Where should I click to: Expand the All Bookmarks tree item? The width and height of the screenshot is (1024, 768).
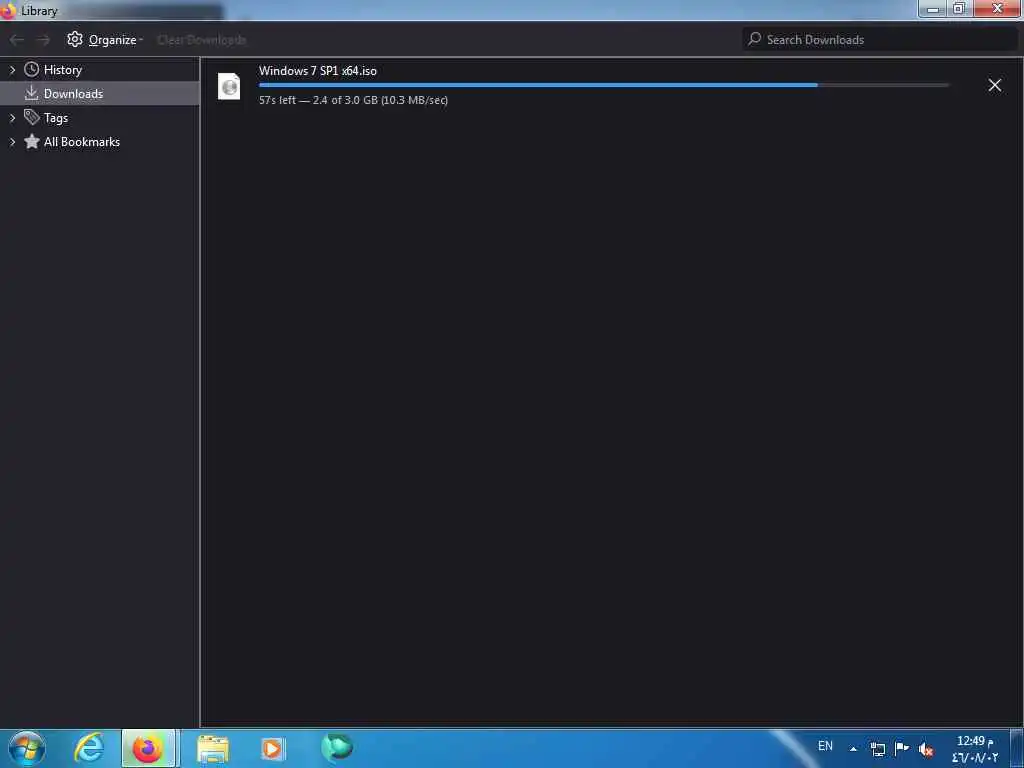coord(12,142)
